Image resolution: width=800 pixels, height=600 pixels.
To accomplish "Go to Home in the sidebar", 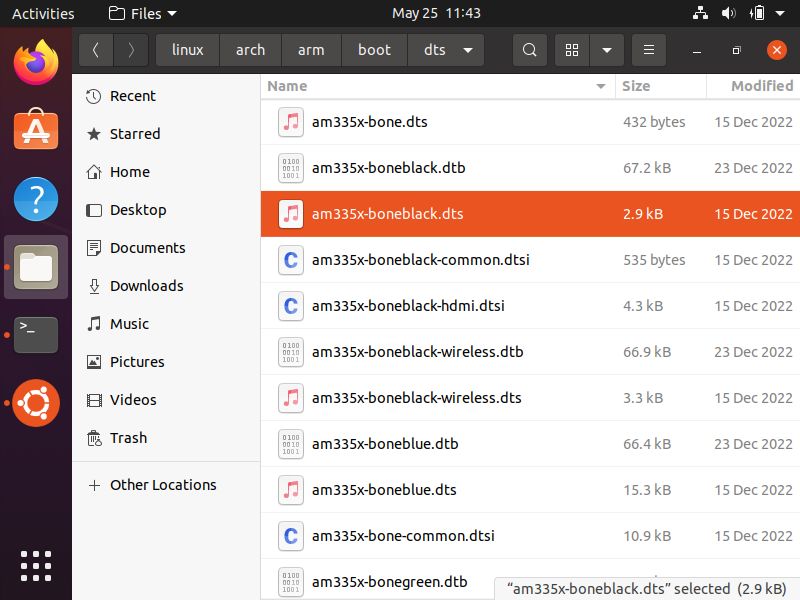I will (x=166, y=172).
